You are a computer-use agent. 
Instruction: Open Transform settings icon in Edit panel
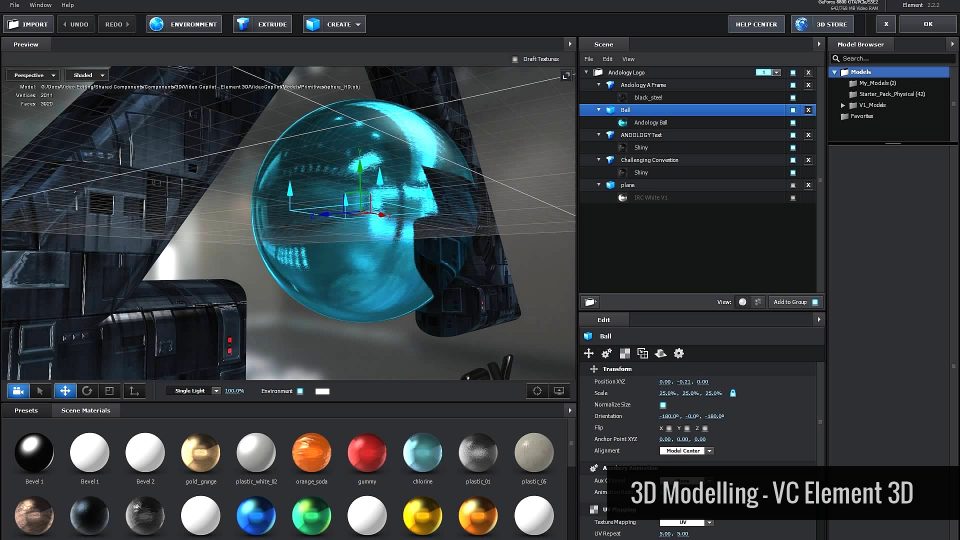[588, 353]
